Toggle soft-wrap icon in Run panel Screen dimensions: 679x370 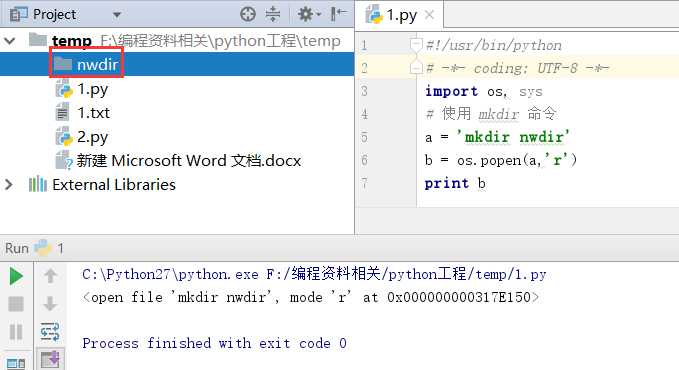pyautogui.click(x=50, y=332)
